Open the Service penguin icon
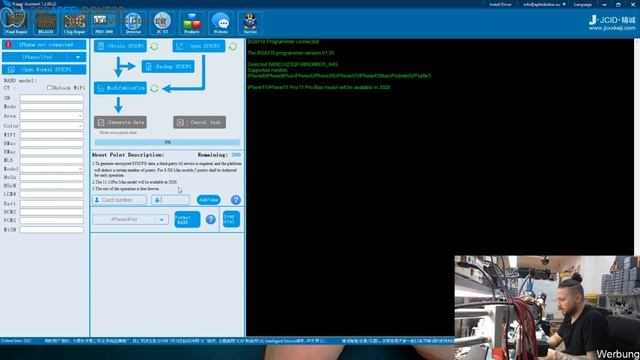This screenshot has width=640, height=360. click(250, 22)
